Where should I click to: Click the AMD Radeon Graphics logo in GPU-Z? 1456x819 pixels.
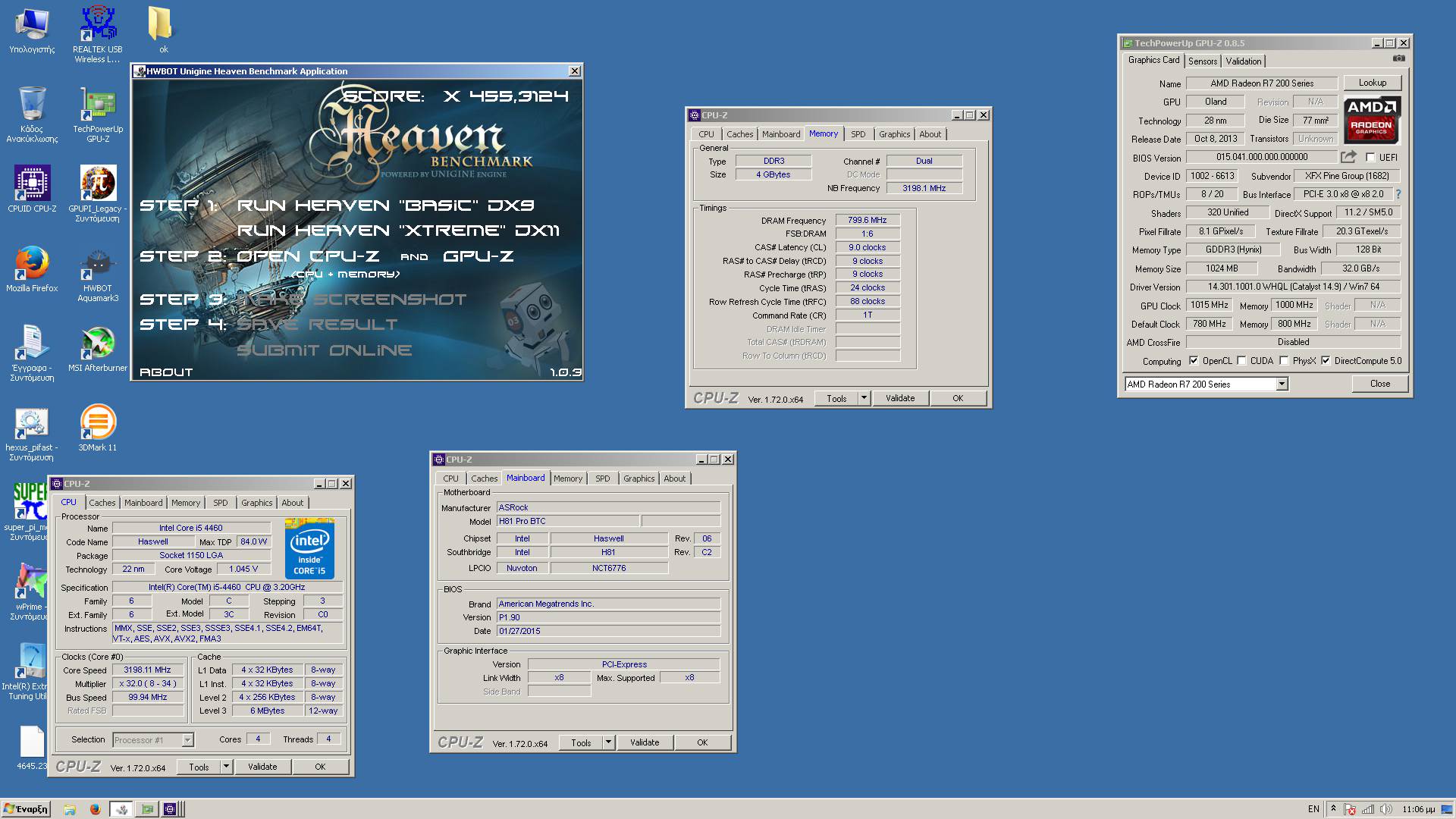(x=1372, y=119)
